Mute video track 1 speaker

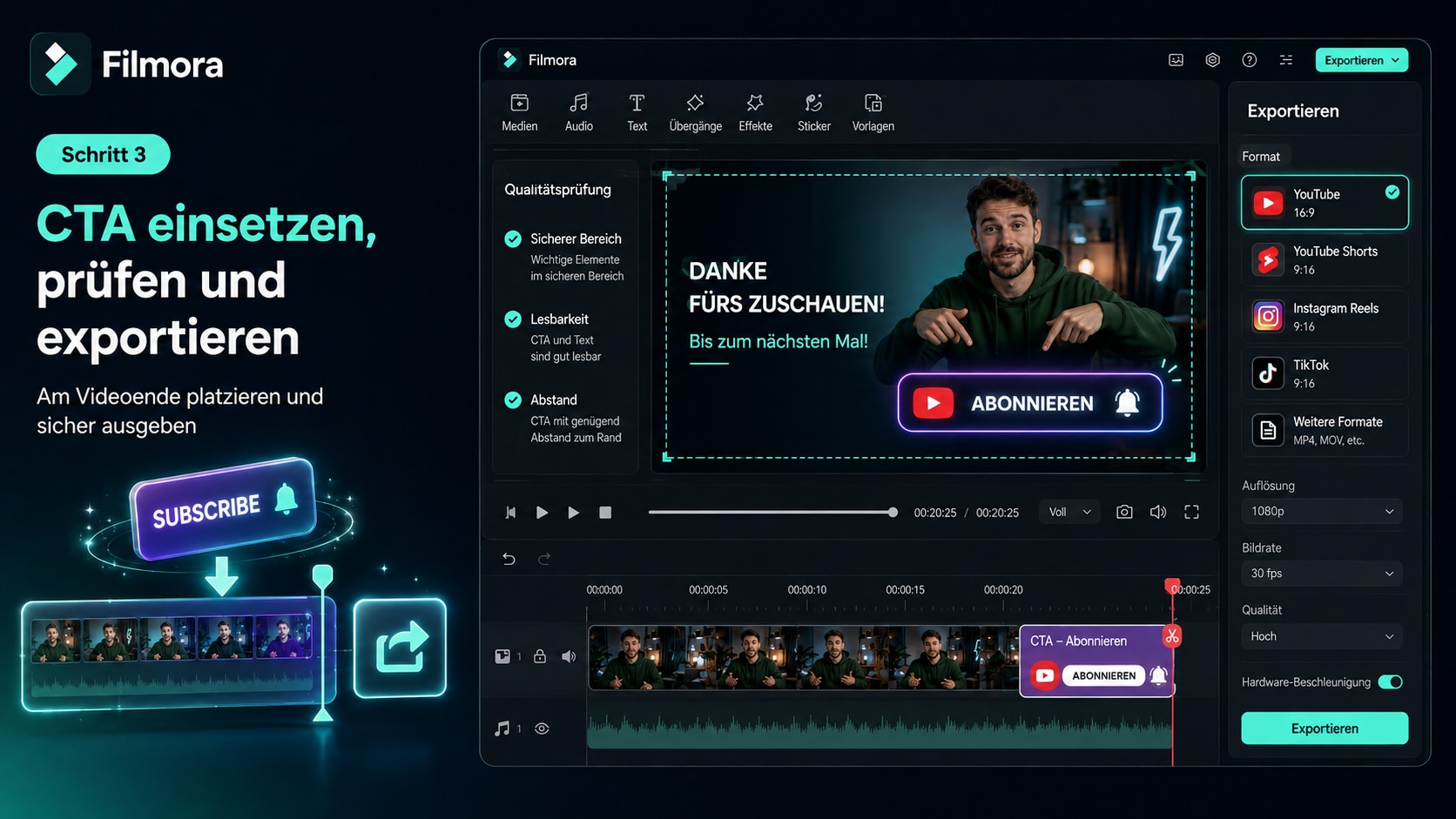[x=569, y=656]
